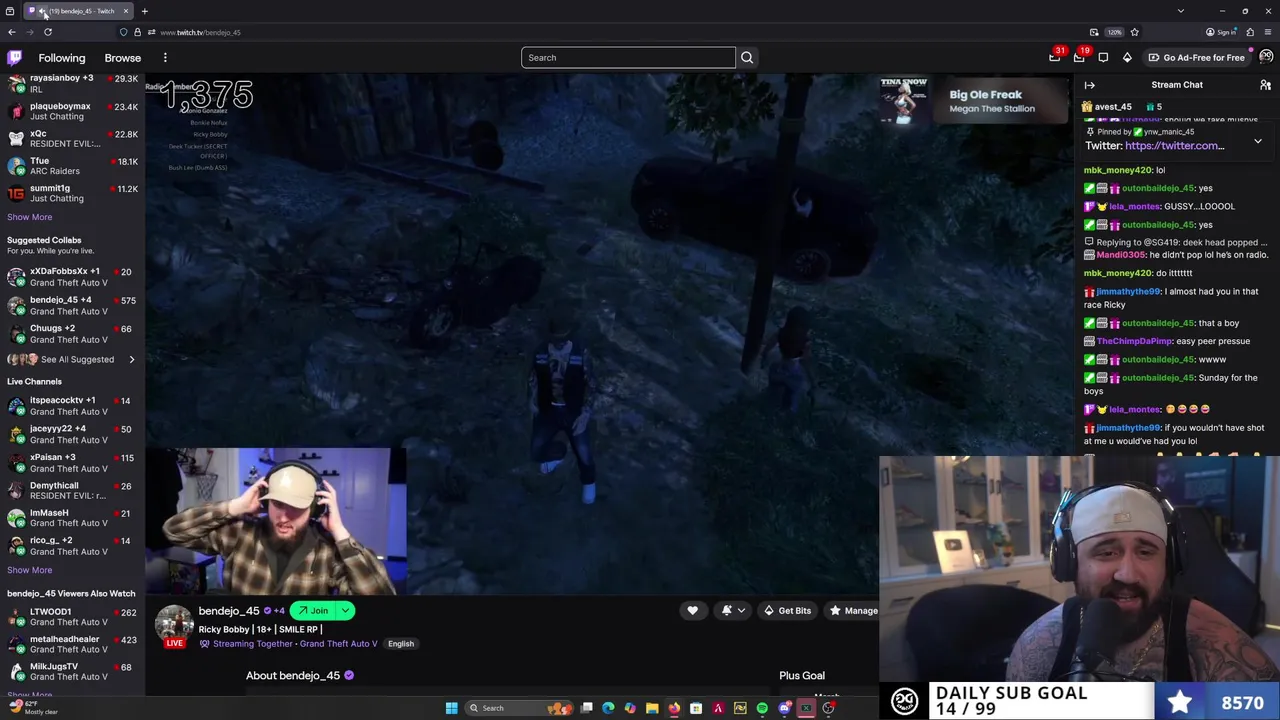Click the Twitch search field
The height and width of the screenshot is (720, 1280).
[628, 58]
